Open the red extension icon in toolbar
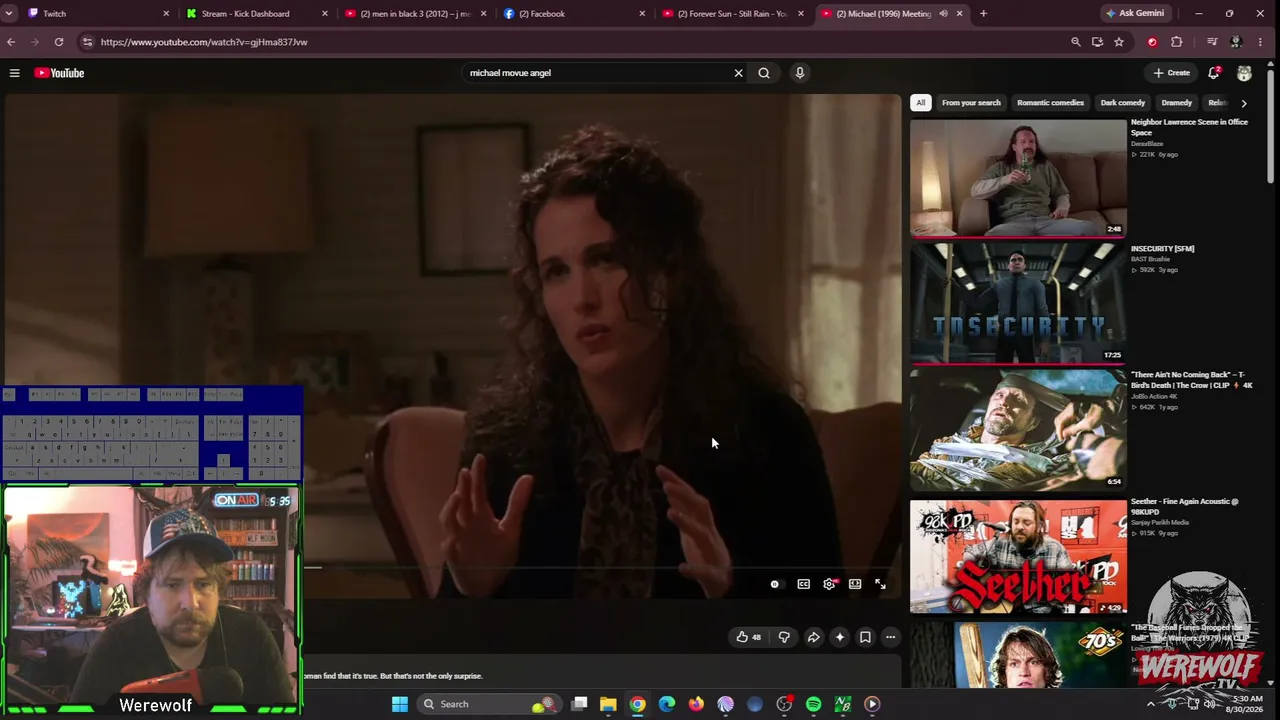This screenshot has width=1280, height=720. (1152, 42)
